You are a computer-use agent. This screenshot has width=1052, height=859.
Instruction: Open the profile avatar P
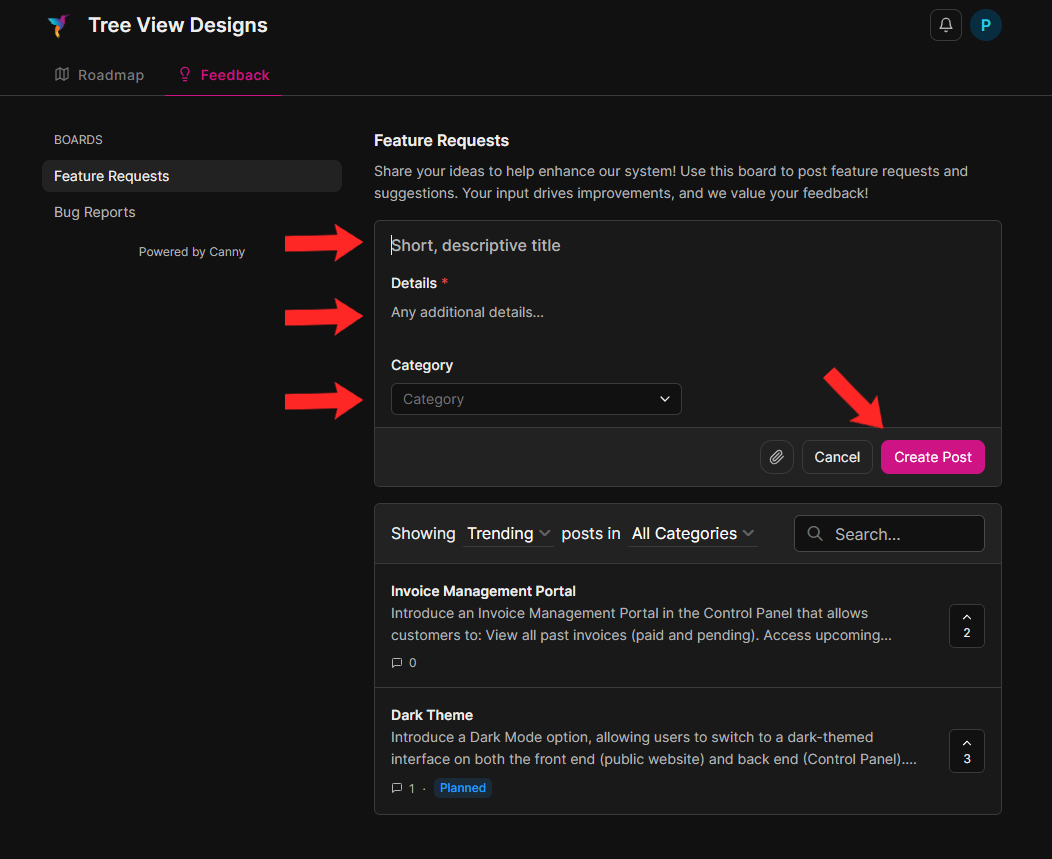pyautogui.click(x=986, y=24)
